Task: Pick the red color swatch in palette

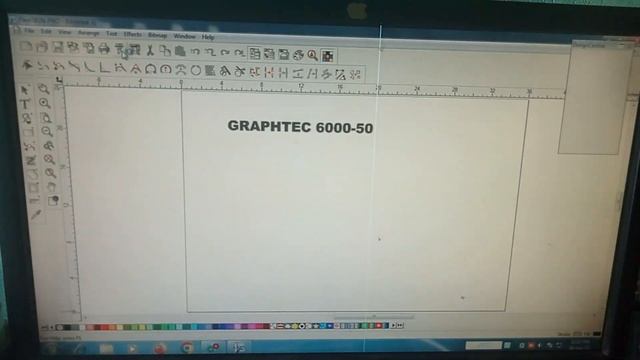Action: tap(104, 327)
